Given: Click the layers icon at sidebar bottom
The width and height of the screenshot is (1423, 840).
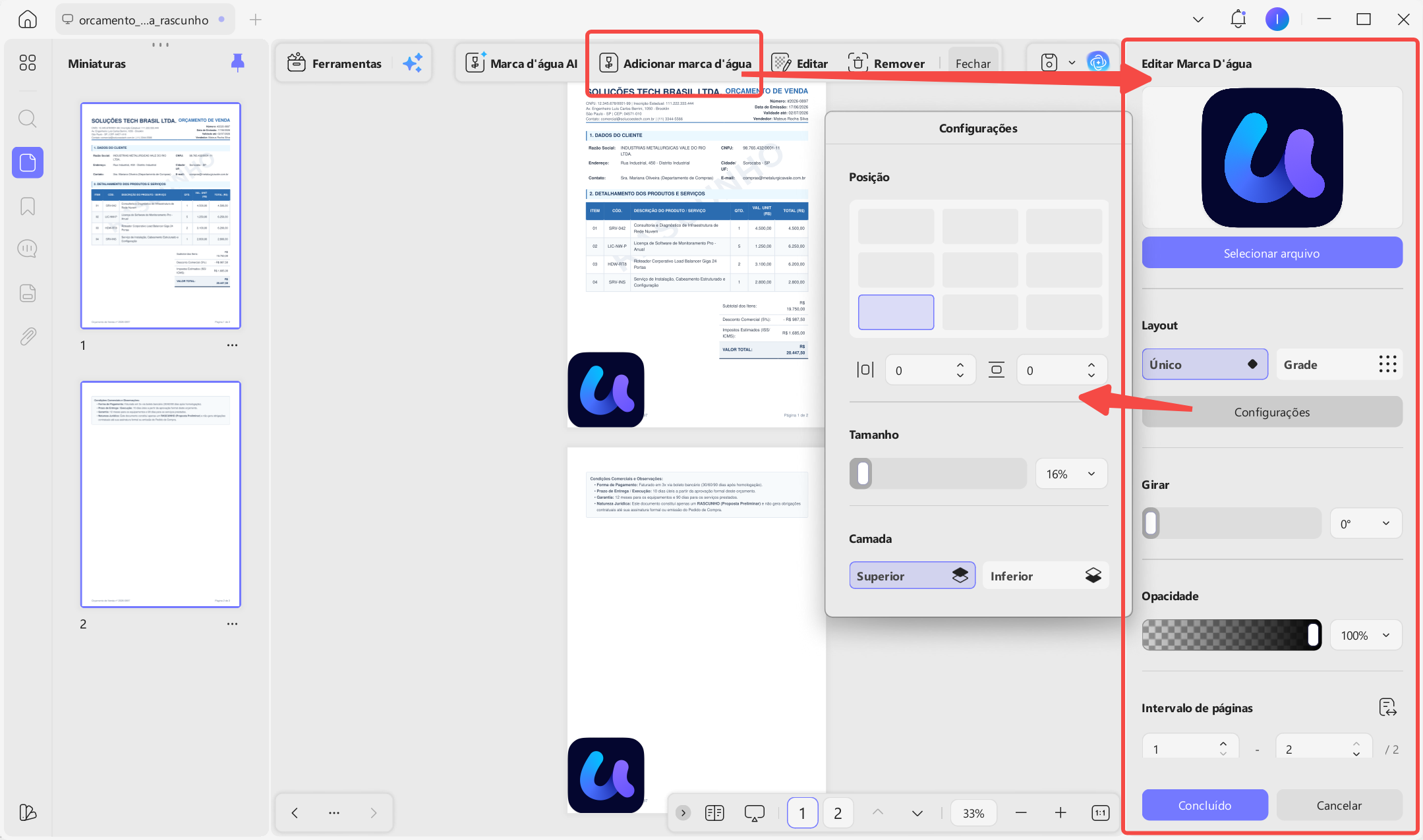Looking at the screenshot, I should pos(28,812).
